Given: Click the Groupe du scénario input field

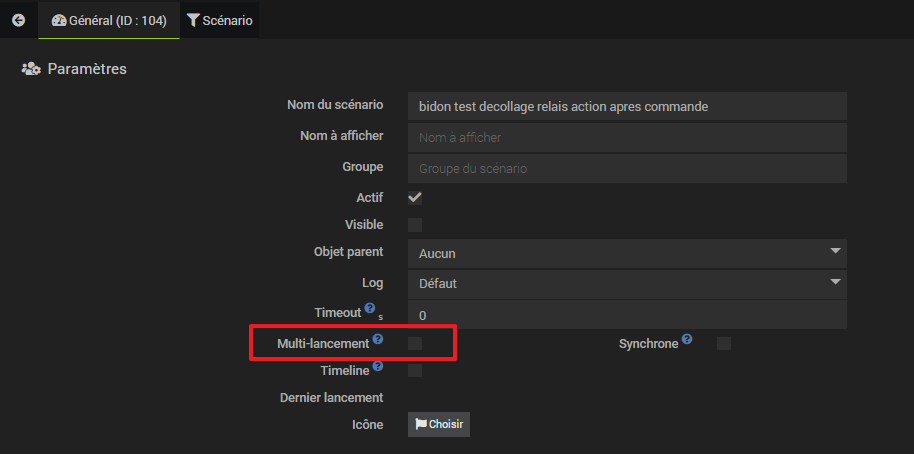Looking at the screenshot, I should coord(627,168).
